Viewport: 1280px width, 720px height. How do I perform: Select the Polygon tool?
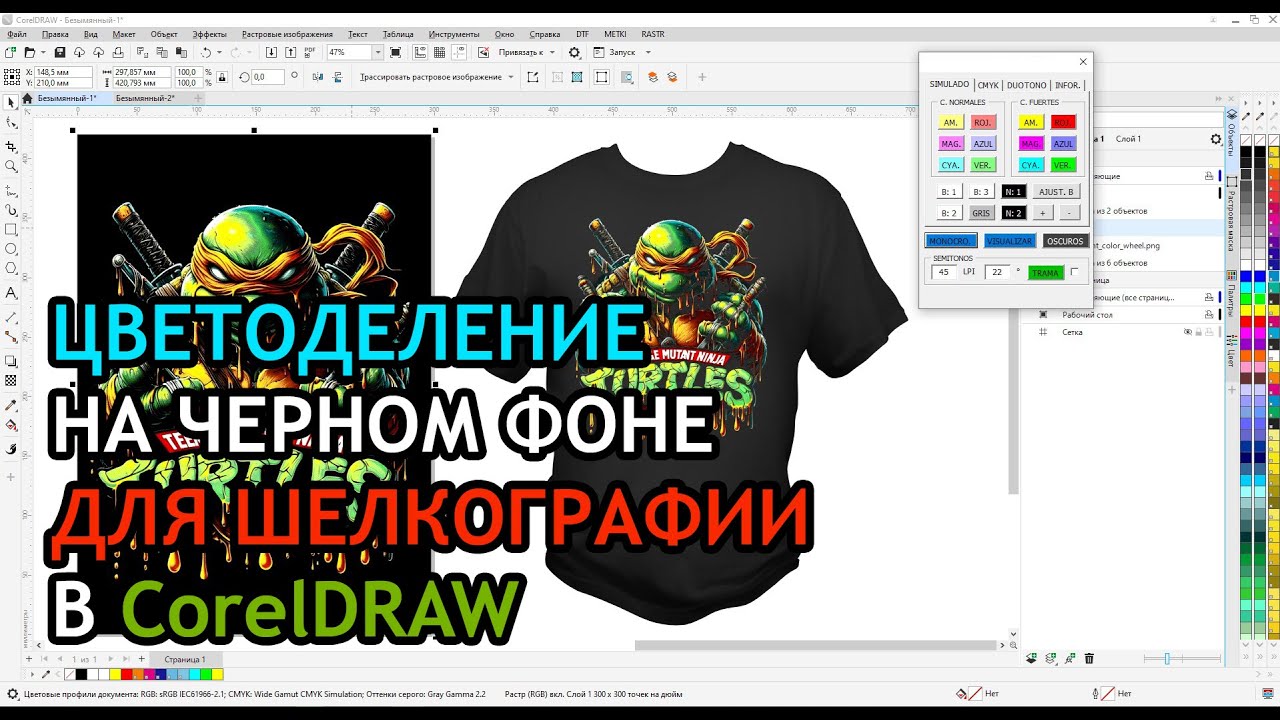11,268
